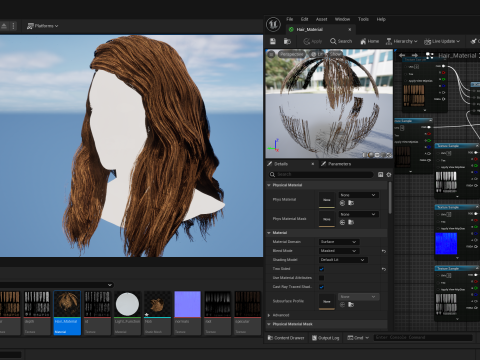Open the Tools menu
The image size is (480, 360).
[x=363, y=19]
